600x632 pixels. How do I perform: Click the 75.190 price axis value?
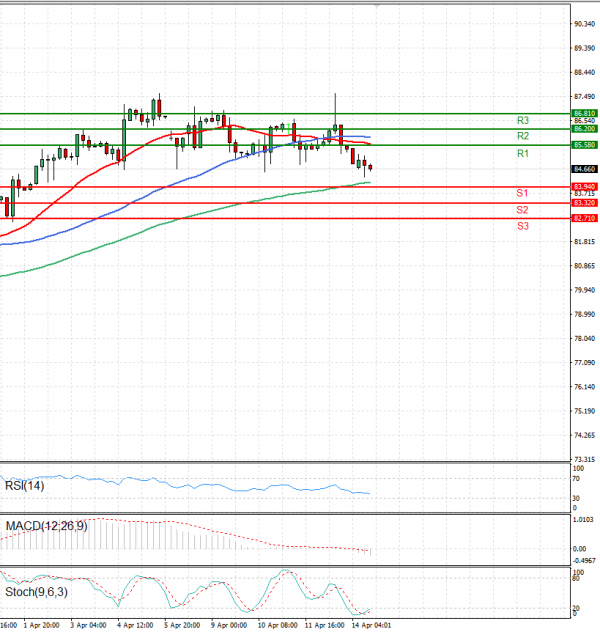[x=584, y=411]
